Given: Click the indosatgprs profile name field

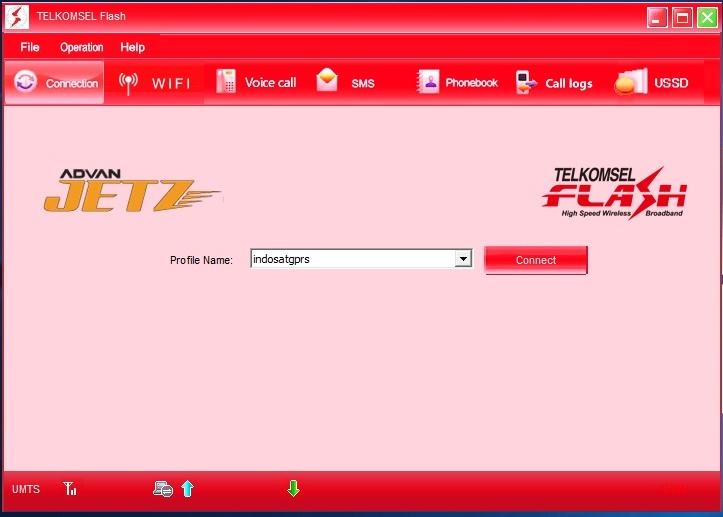Looking at the screenshot, I should pyautogui.click(x=353, y=259).
